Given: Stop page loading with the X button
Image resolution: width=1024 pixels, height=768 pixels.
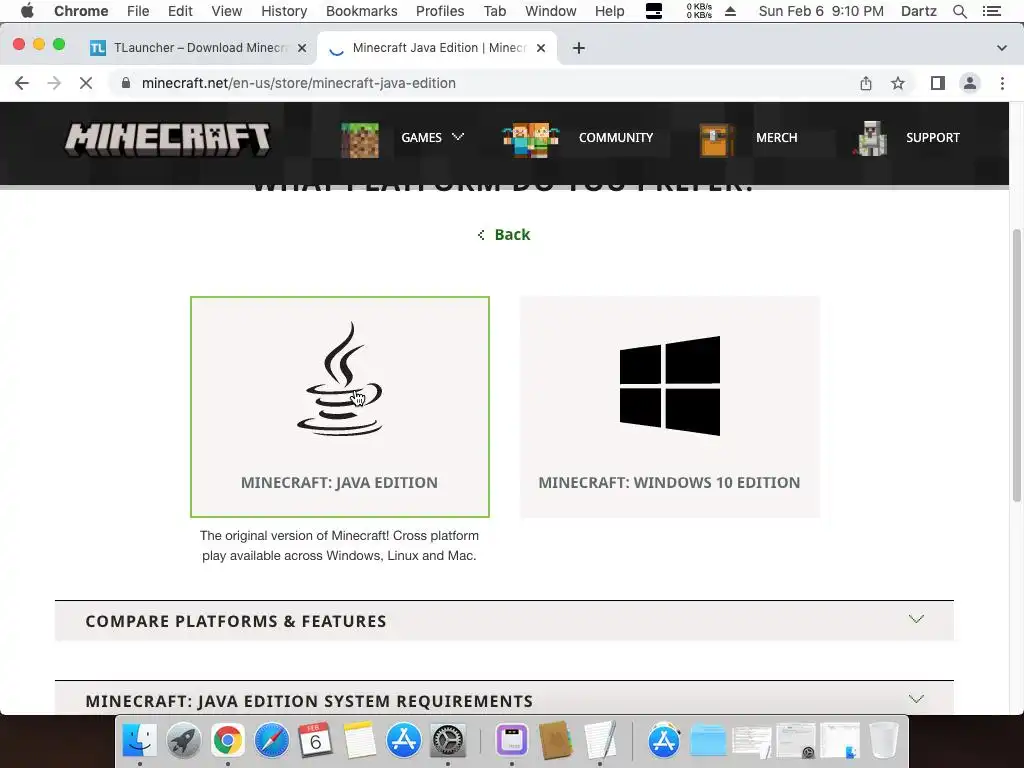Looking at the screenshot, I should pyautogui.click(x=86, y=83).
